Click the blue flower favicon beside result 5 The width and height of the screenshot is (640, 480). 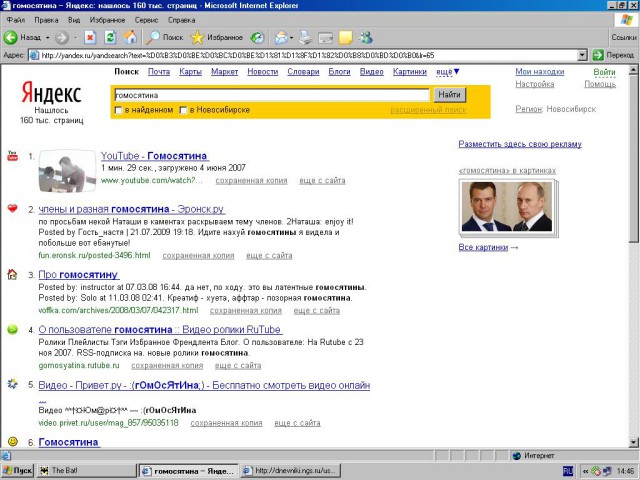click(13, 384)
